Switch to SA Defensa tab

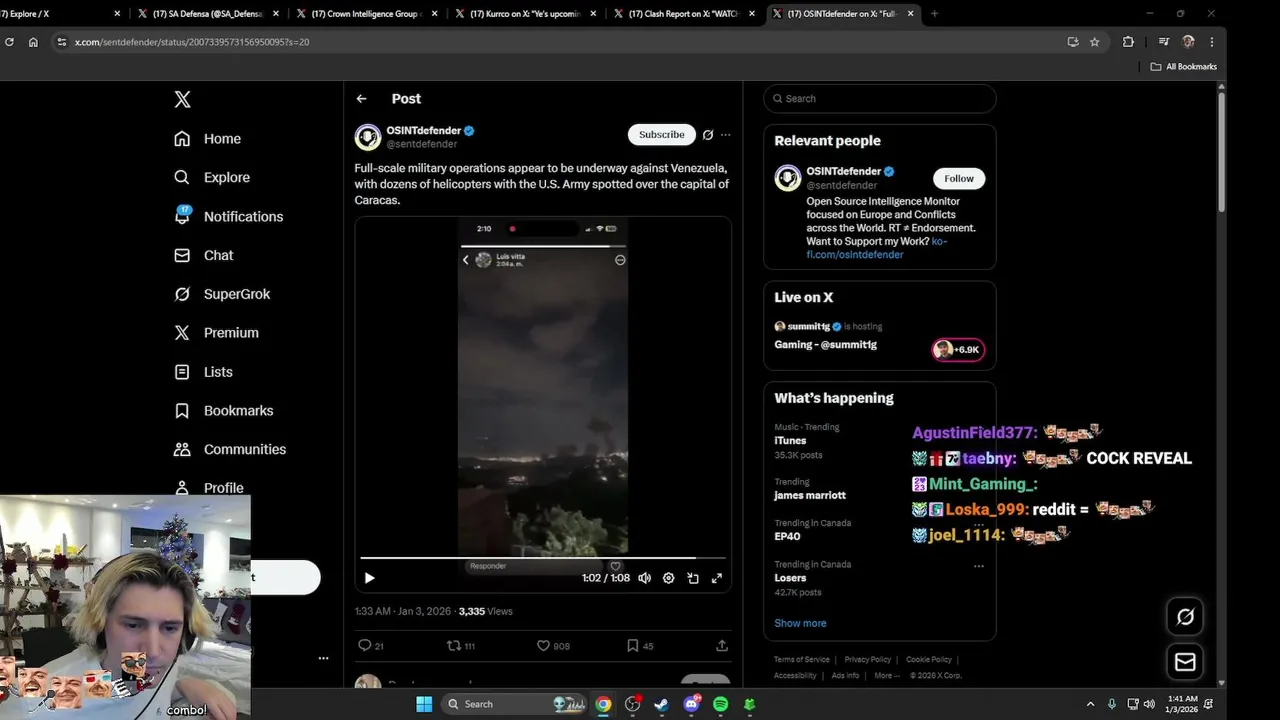208,14
